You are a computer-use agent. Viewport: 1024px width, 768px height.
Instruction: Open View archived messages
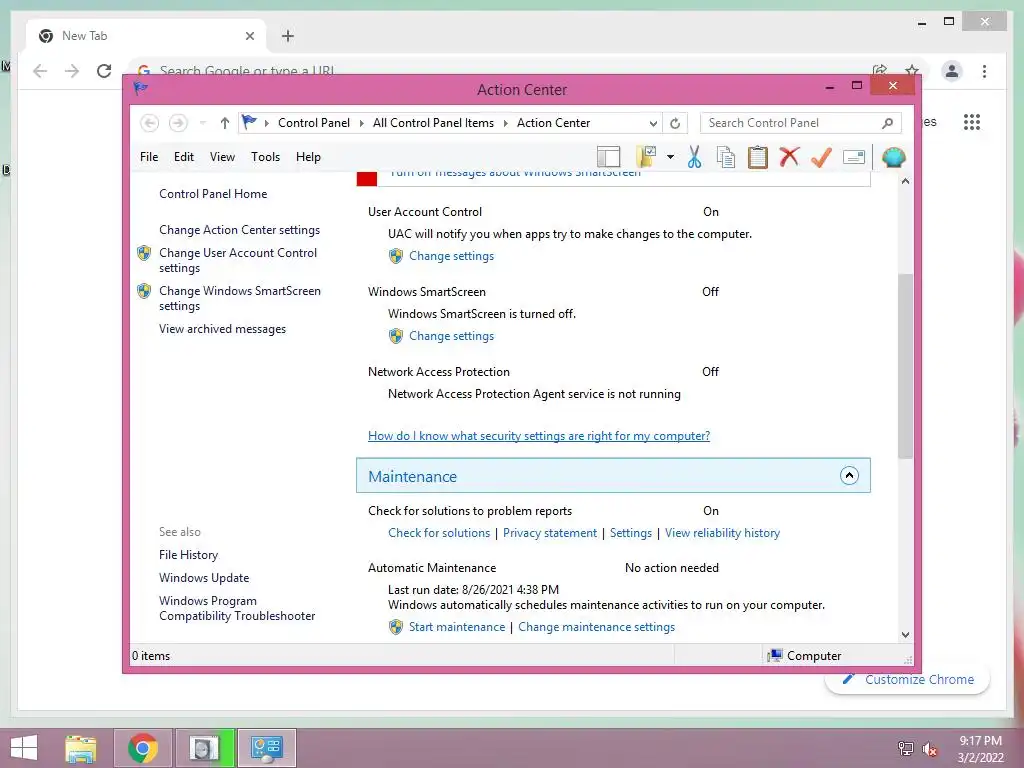coord(223,329)
